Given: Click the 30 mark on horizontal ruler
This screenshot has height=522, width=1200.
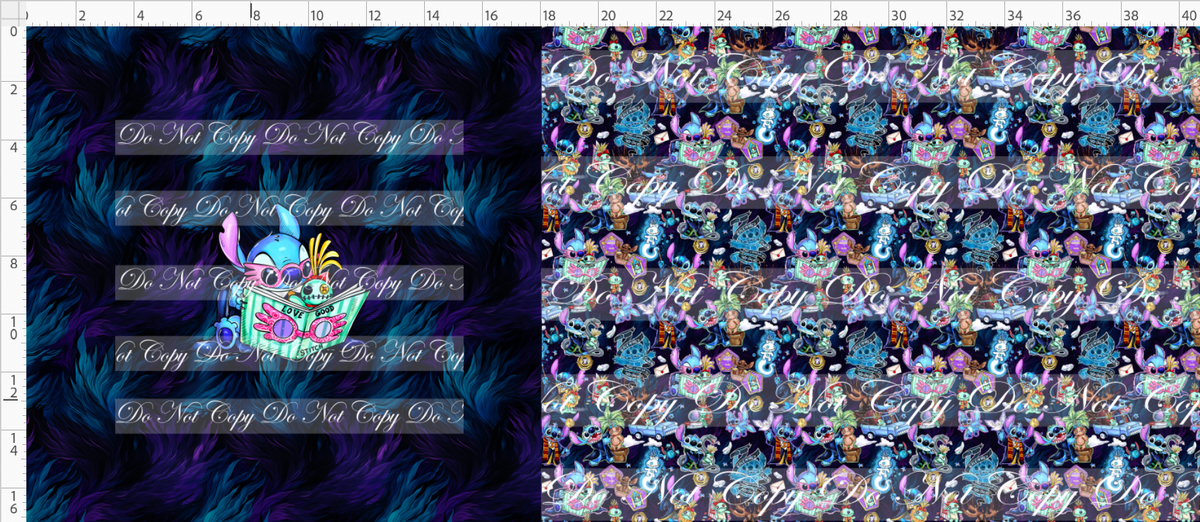Looking at the screenshot, I should coord(898,17).
